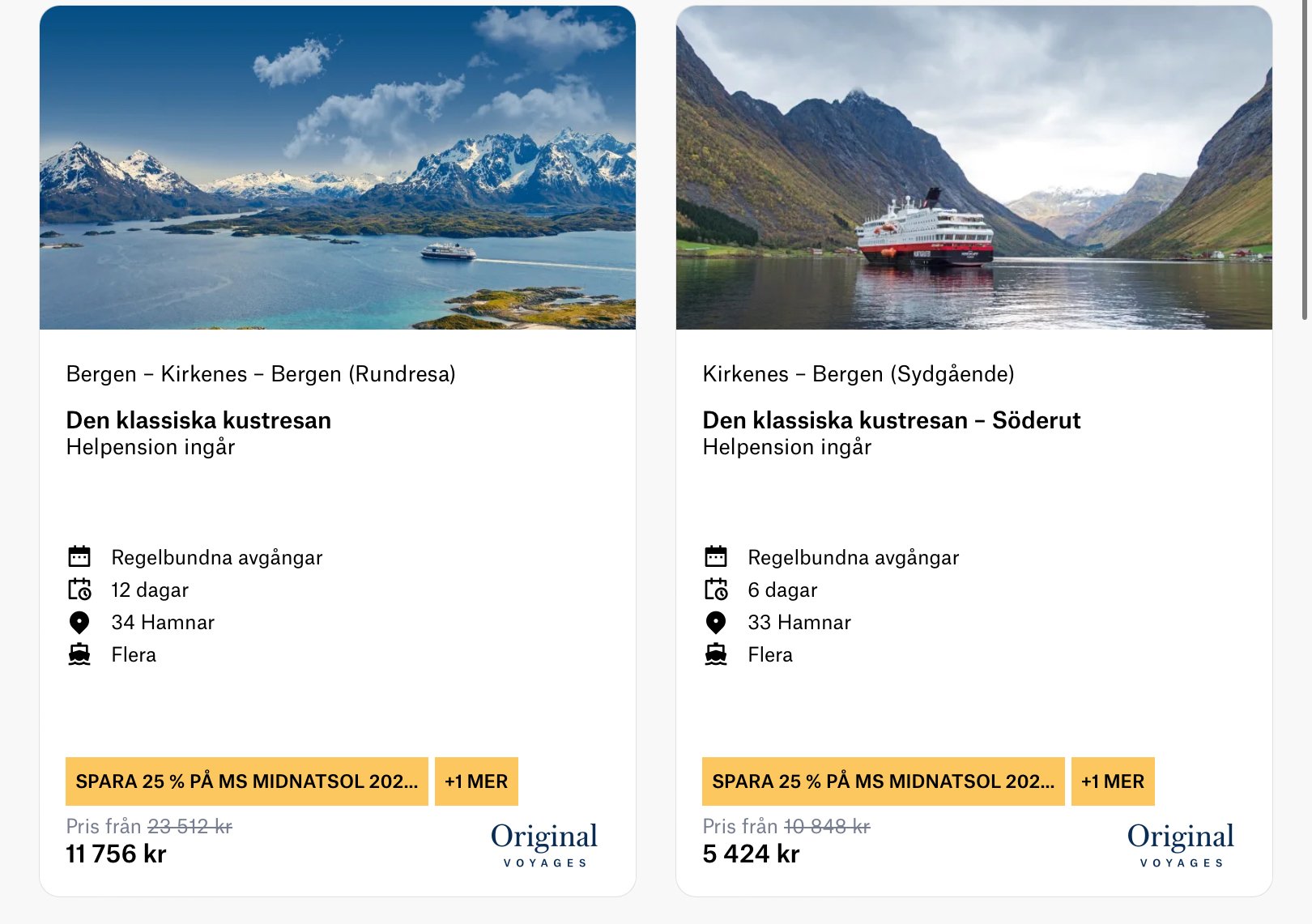Click the 12 dagar duration icon
Viewport: 1312px width, 924px height.
(x=79, y=590)
